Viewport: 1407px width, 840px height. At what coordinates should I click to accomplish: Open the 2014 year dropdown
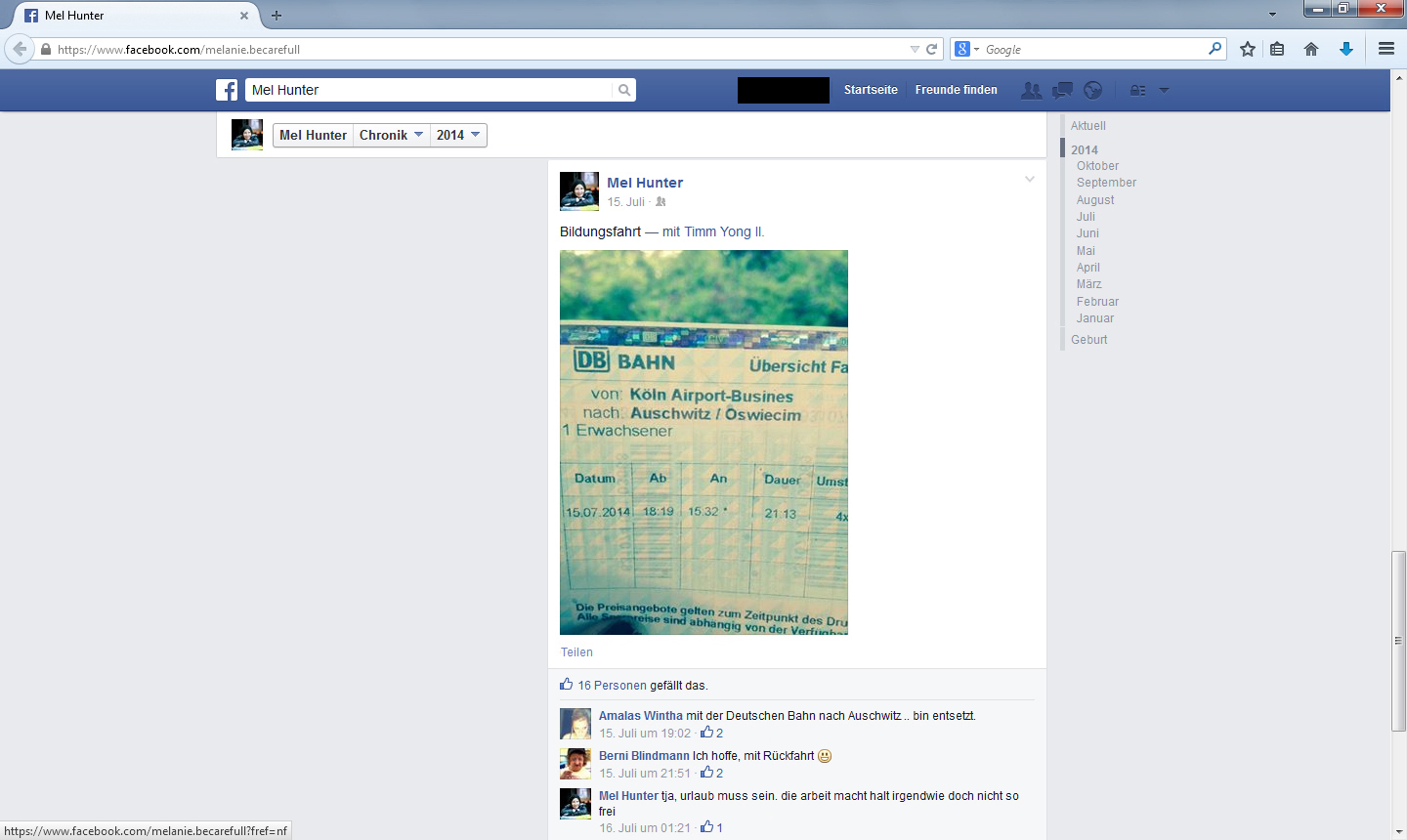click(458, 135)
